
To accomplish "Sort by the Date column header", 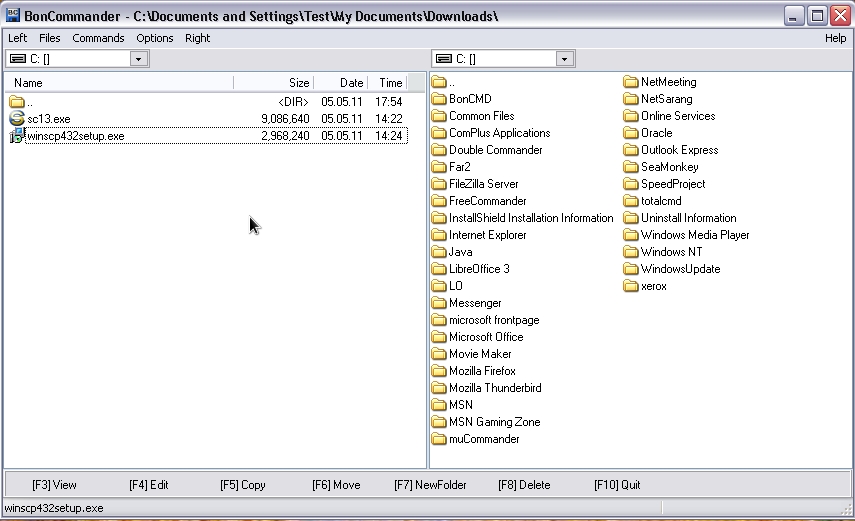I will coord(341,82).
